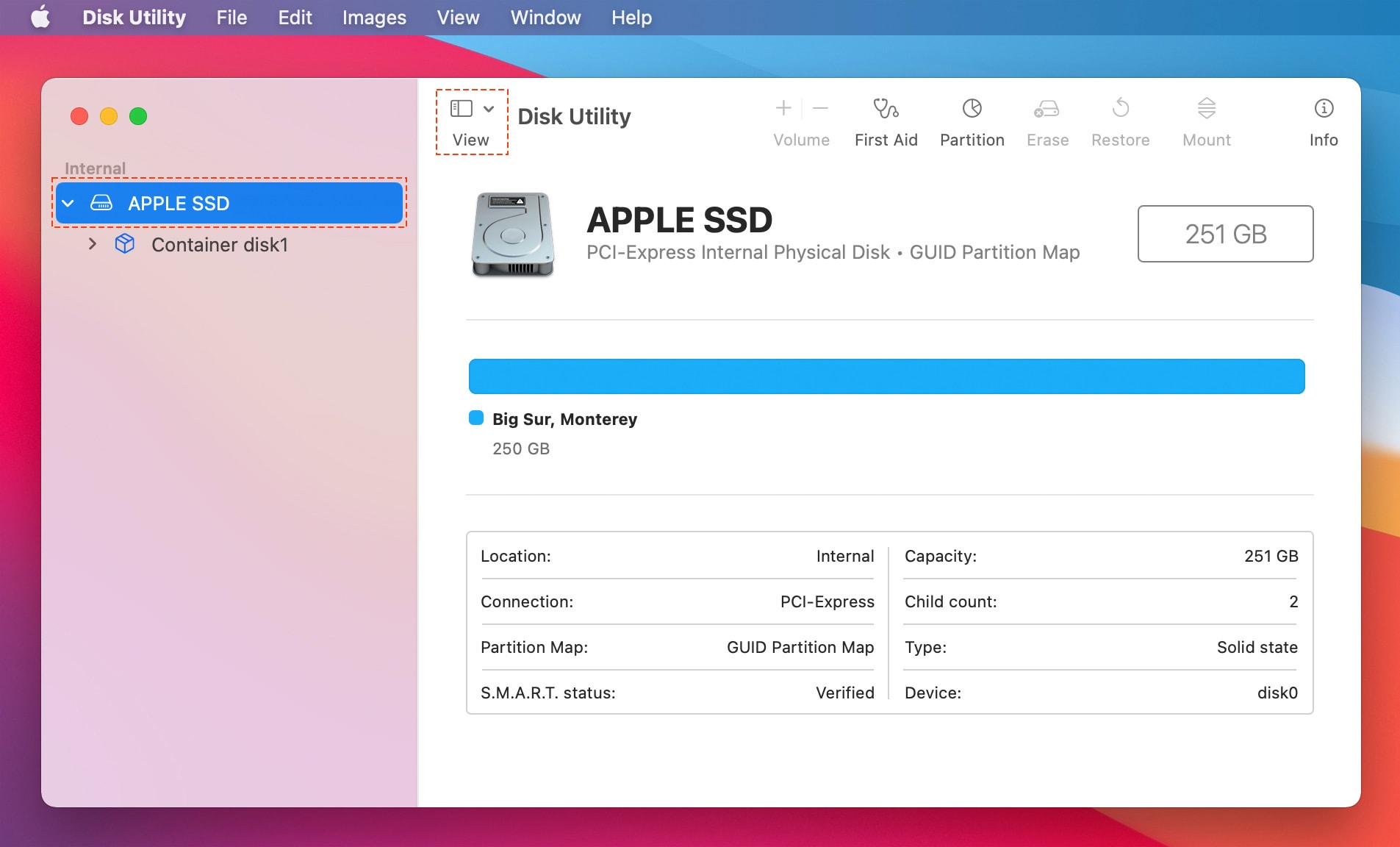1400x847 pixels.
Task: Select Container disk1 in the sidebar
Action: point(219,244)
